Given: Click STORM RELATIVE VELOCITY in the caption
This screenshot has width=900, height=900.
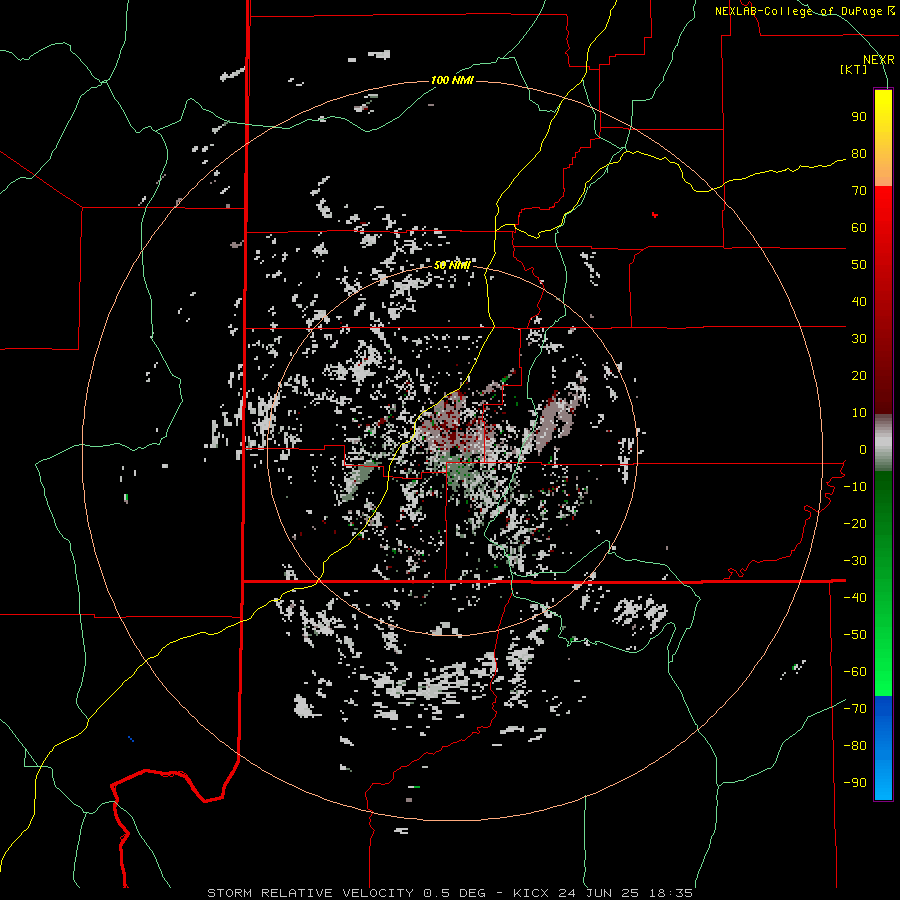Looking at the screenshot, I should tap(310, 893).
